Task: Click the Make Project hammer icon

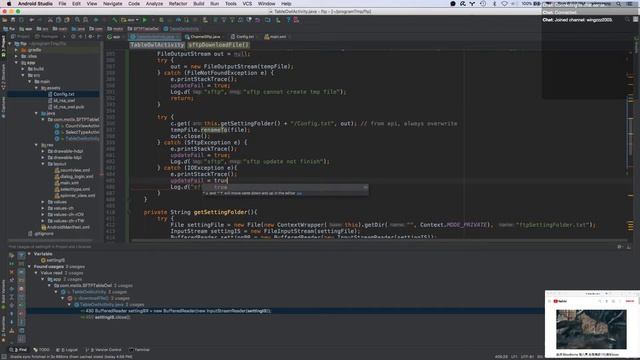Action: [x=114, y=20]
